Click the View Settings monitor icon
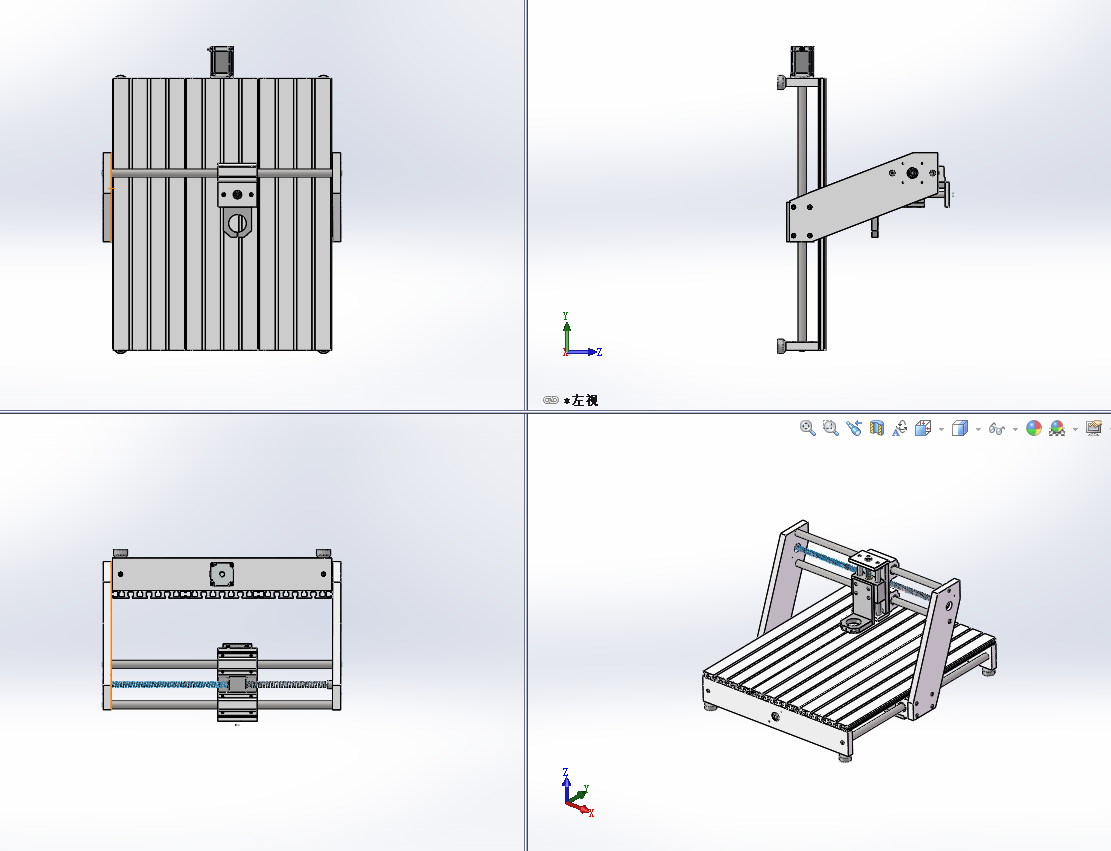Screen dimensions: 1111x851 tap(1092, 428)
